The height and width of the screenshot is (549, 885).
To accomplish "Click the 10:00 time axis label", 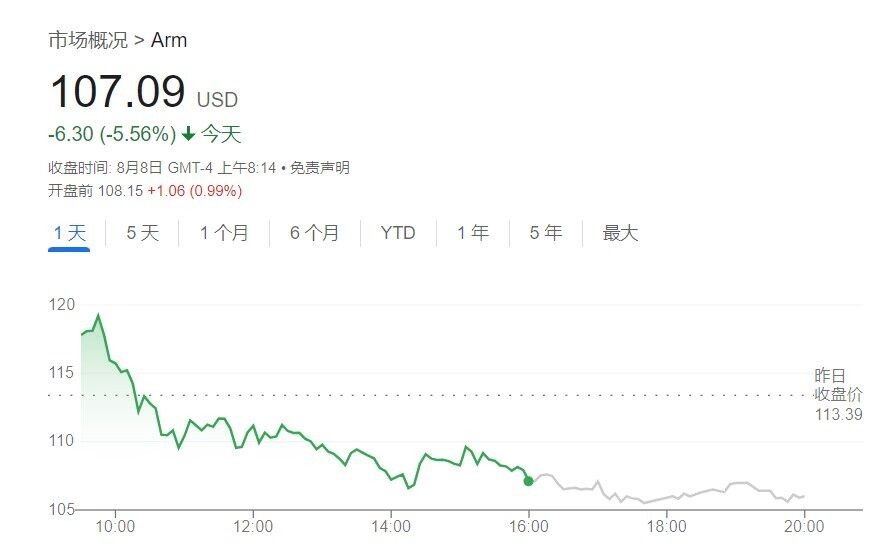I will (115, 527).
